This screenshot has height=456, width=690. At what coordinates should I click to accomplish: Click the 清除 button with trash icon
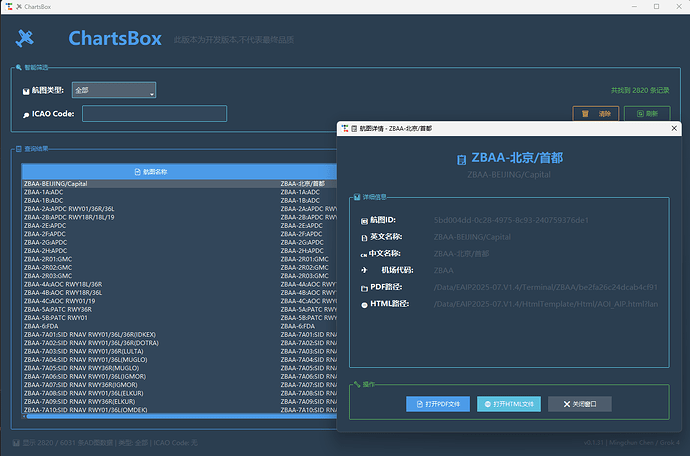[596, 114]
